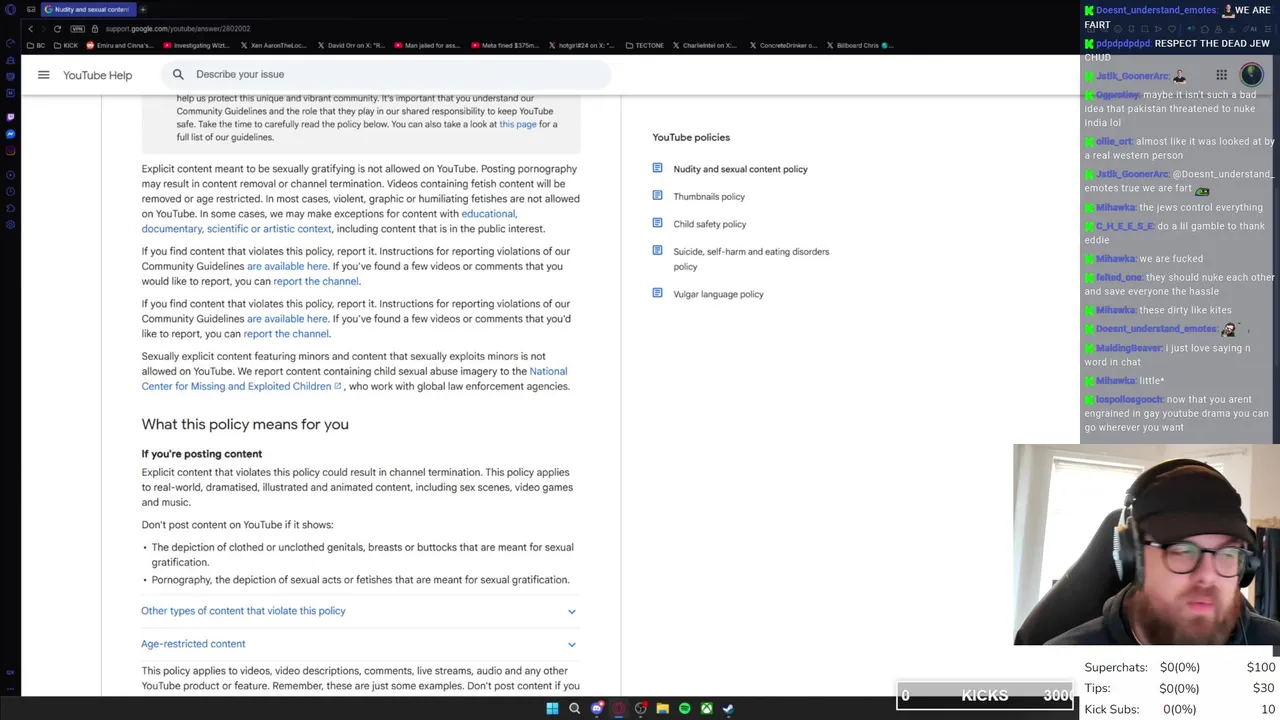Open settings gear in Opera sidebar
Viewport: 1280px width, 720px height.
(x=10, y=224)
